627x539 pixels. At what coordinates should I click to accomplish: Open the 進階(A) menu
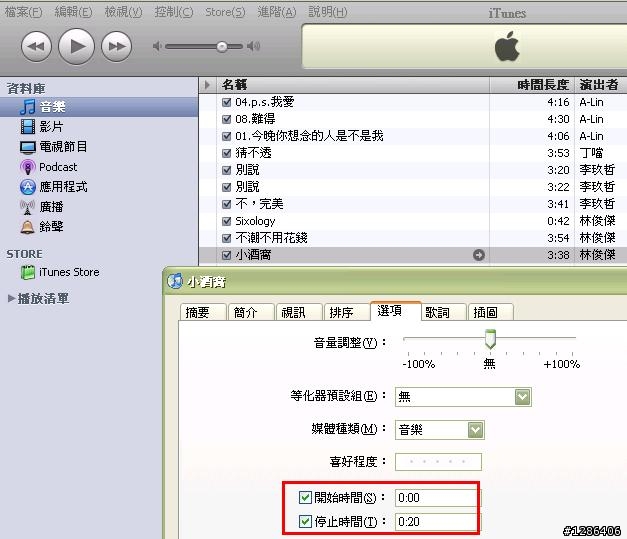click(x=277, y=12)
